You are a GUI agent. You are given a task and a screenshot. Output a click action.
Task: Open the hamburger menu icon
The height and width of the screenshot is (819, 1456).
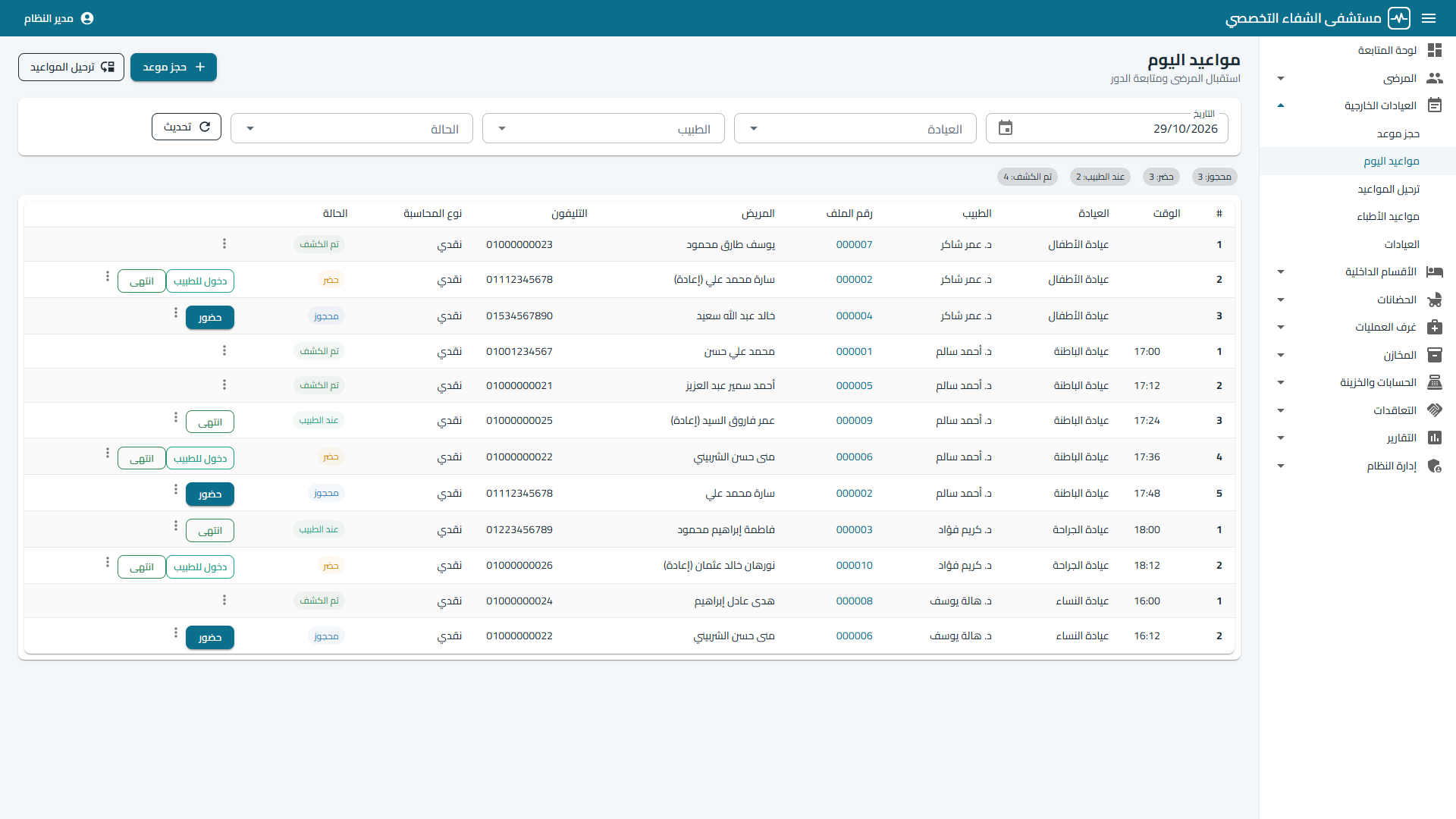coord(1429,18)
